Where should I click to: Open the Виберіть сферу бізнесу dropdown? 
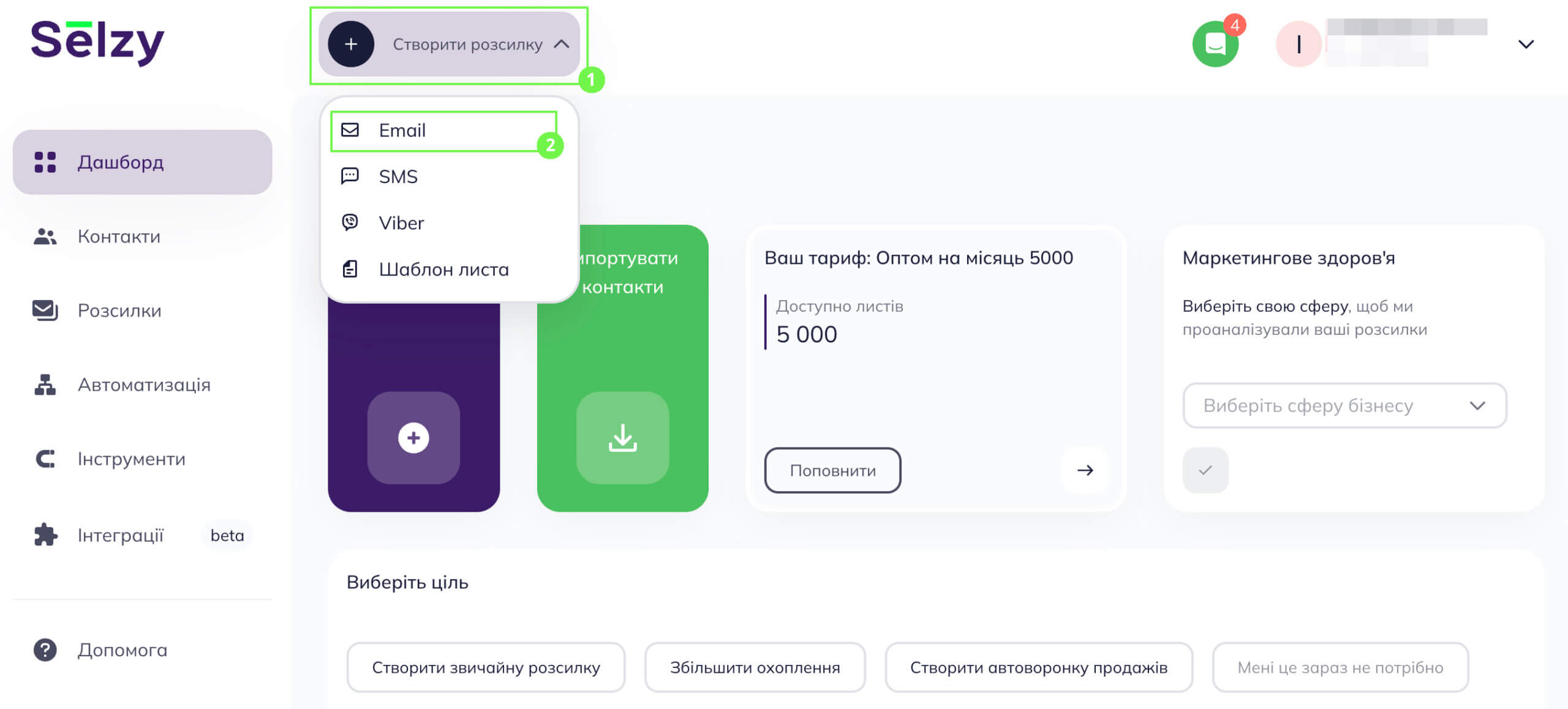point(1344,405)
